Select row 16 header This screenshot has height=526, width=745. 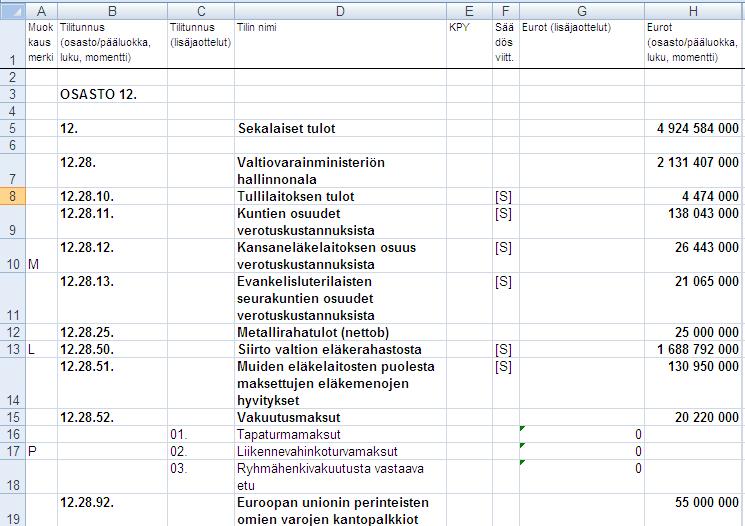pos(12,434)
